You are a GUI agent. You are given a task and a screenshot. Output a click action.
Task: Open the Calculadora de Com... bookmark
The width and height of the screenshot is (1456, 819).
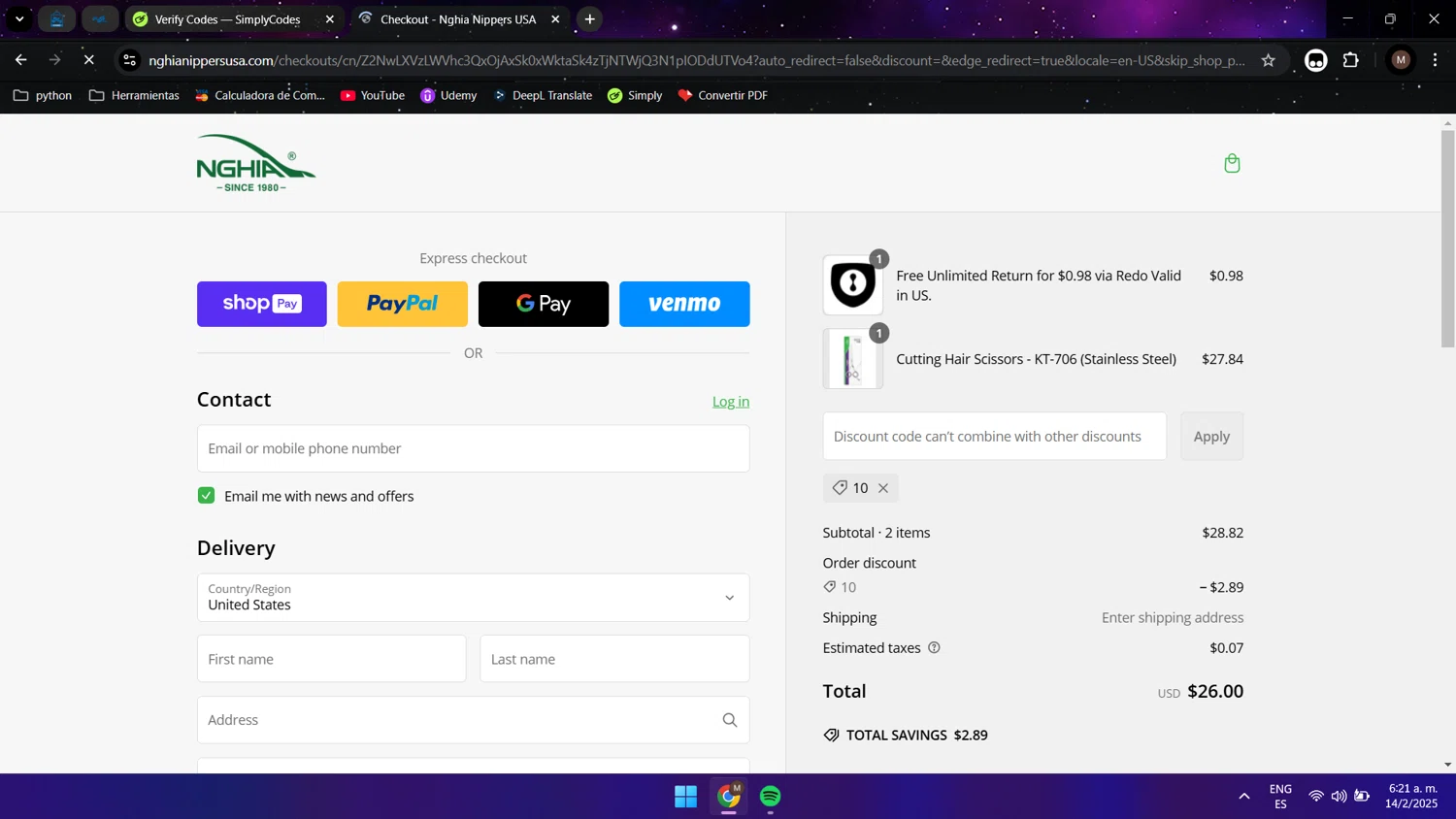[x=260, y=95]
